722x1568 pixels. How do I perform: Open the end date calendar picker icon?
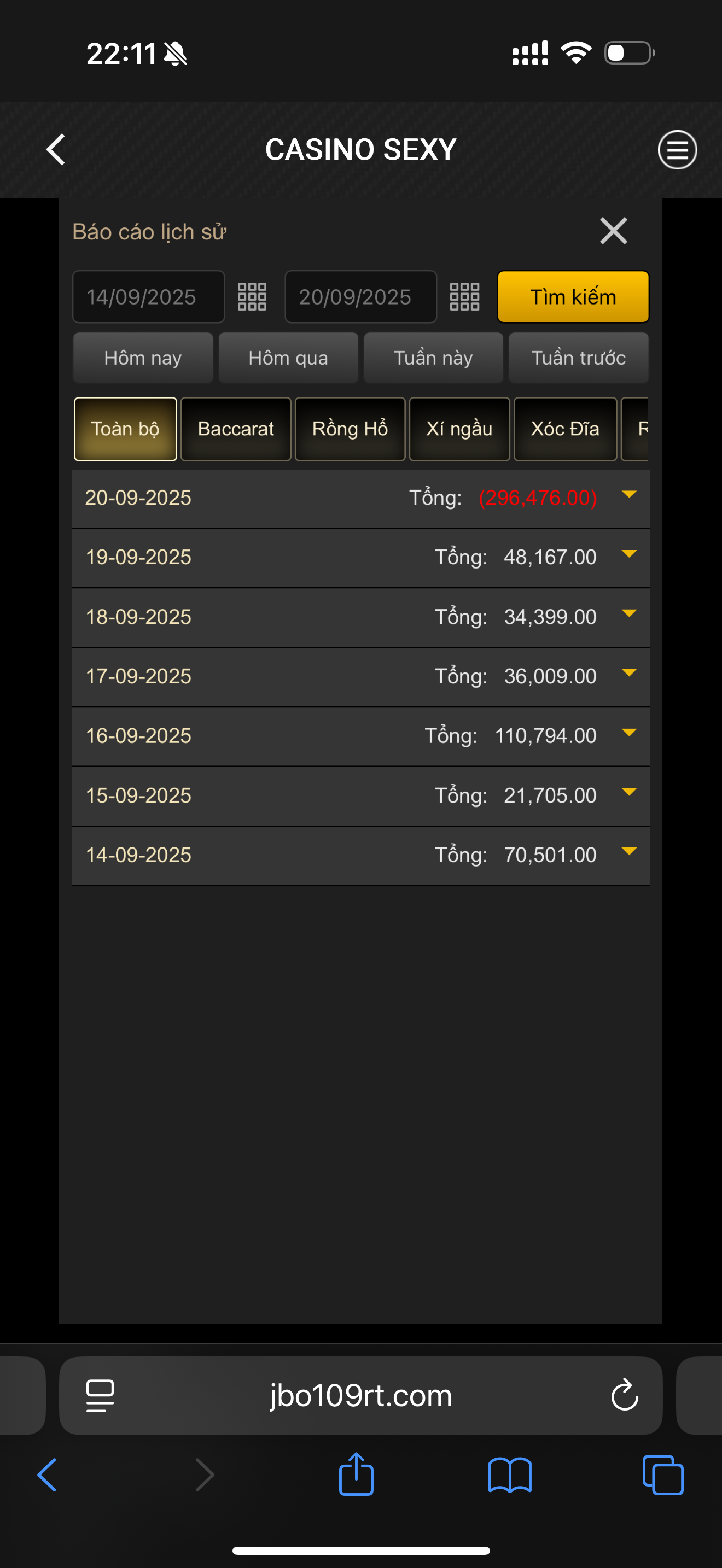pyautogui.click(x=464, y=297)
